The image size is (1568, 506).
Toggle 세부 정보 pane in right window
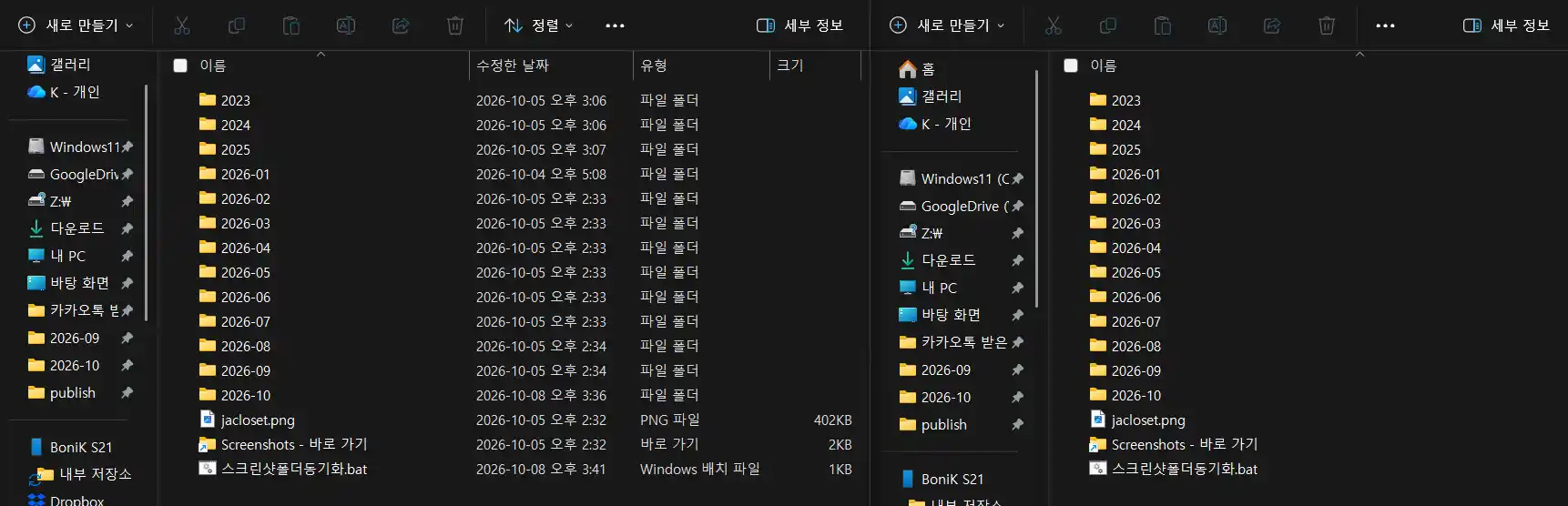click(1507, 25)
